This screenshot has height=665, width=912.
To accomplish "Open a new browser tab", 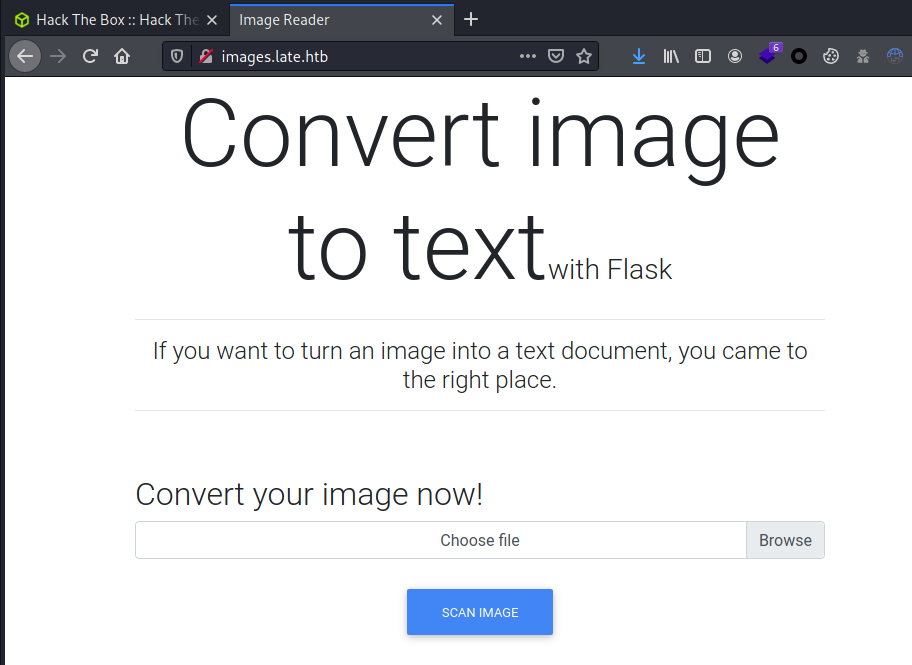I will click(471, 20).
